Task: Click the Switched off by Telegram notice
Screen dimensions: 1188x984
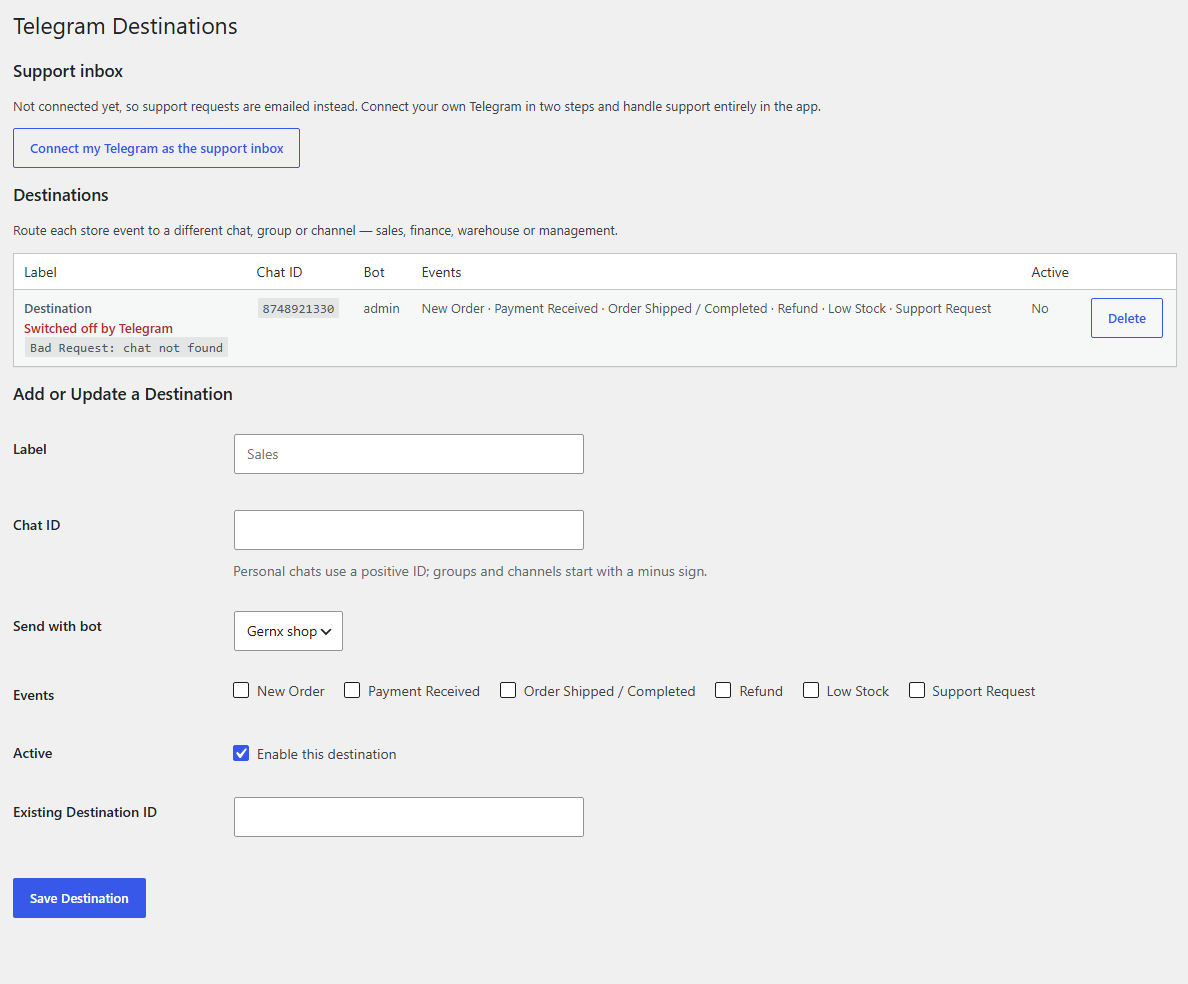Action: point(98,328)
